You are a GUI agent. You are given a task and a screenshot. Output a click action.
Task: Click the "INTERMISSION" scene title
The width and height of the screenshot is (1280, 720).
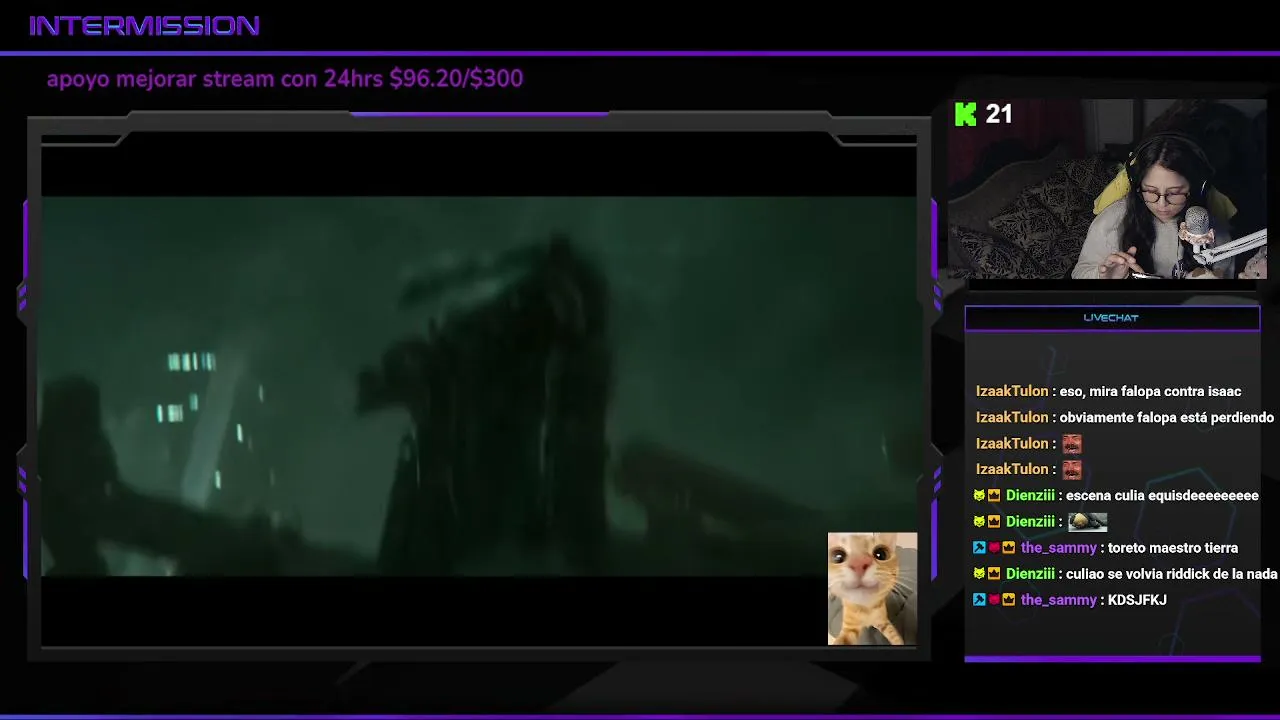point(144,26)
